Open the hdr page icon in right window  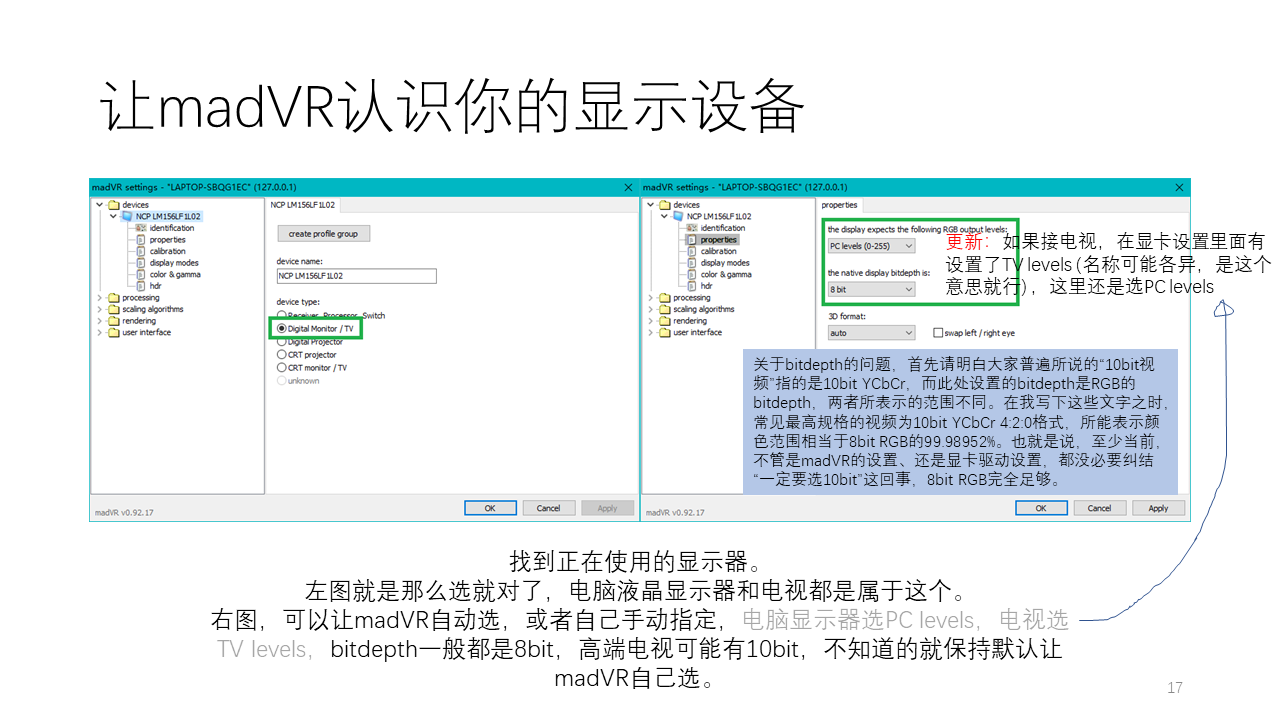pyautogui.click(x=692, y=286)
